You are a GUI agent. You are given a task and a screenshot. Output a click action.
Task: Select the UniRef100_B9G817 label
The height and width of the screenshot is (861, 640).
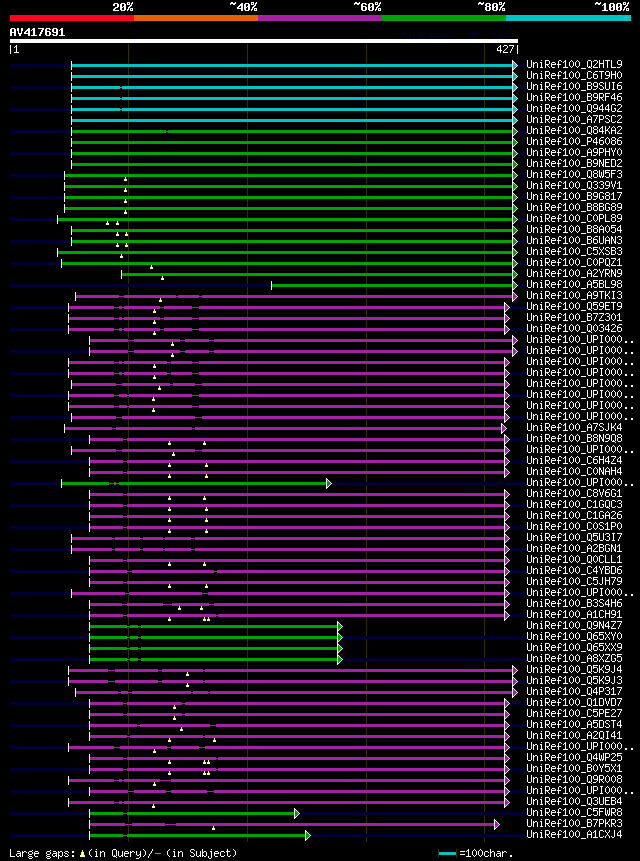[574, 197]
